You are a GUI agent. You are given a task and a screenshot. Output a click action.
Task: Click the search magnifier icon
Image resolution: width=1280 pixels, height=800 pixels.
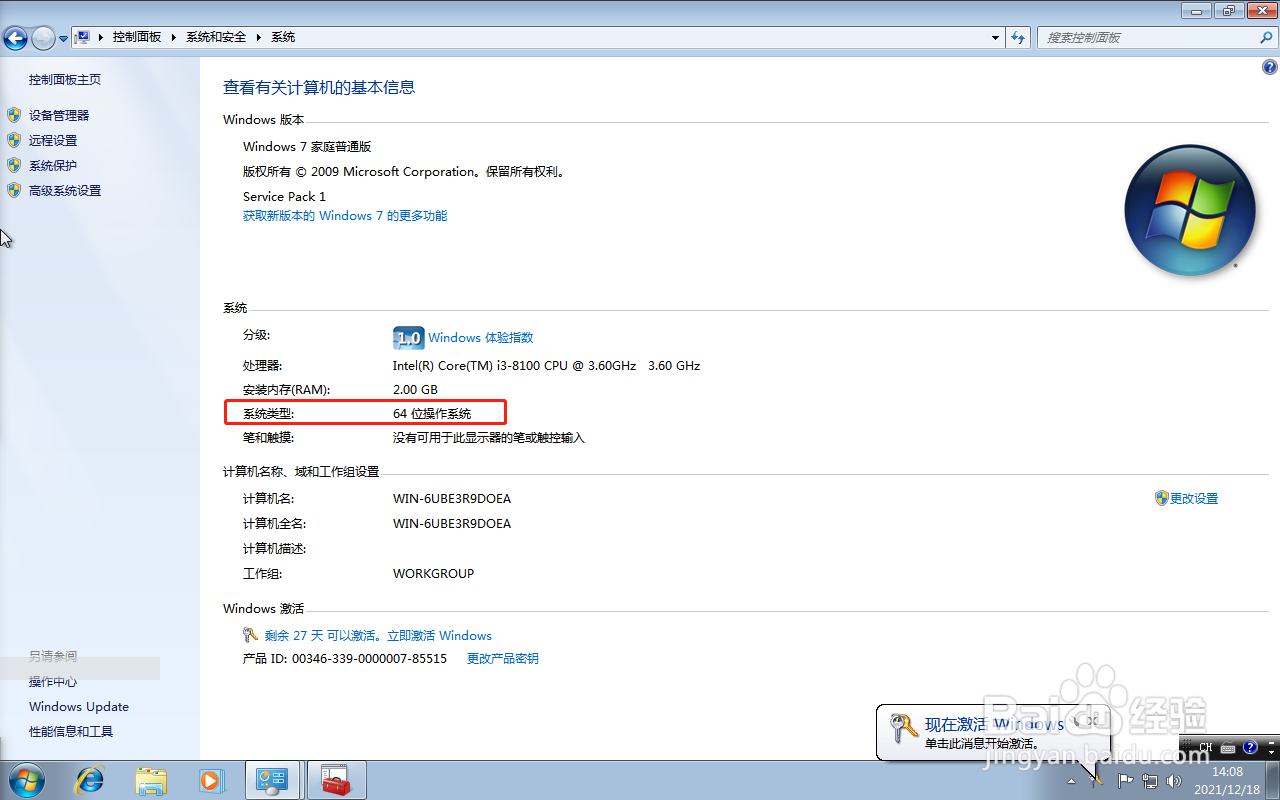[1266, 37]
